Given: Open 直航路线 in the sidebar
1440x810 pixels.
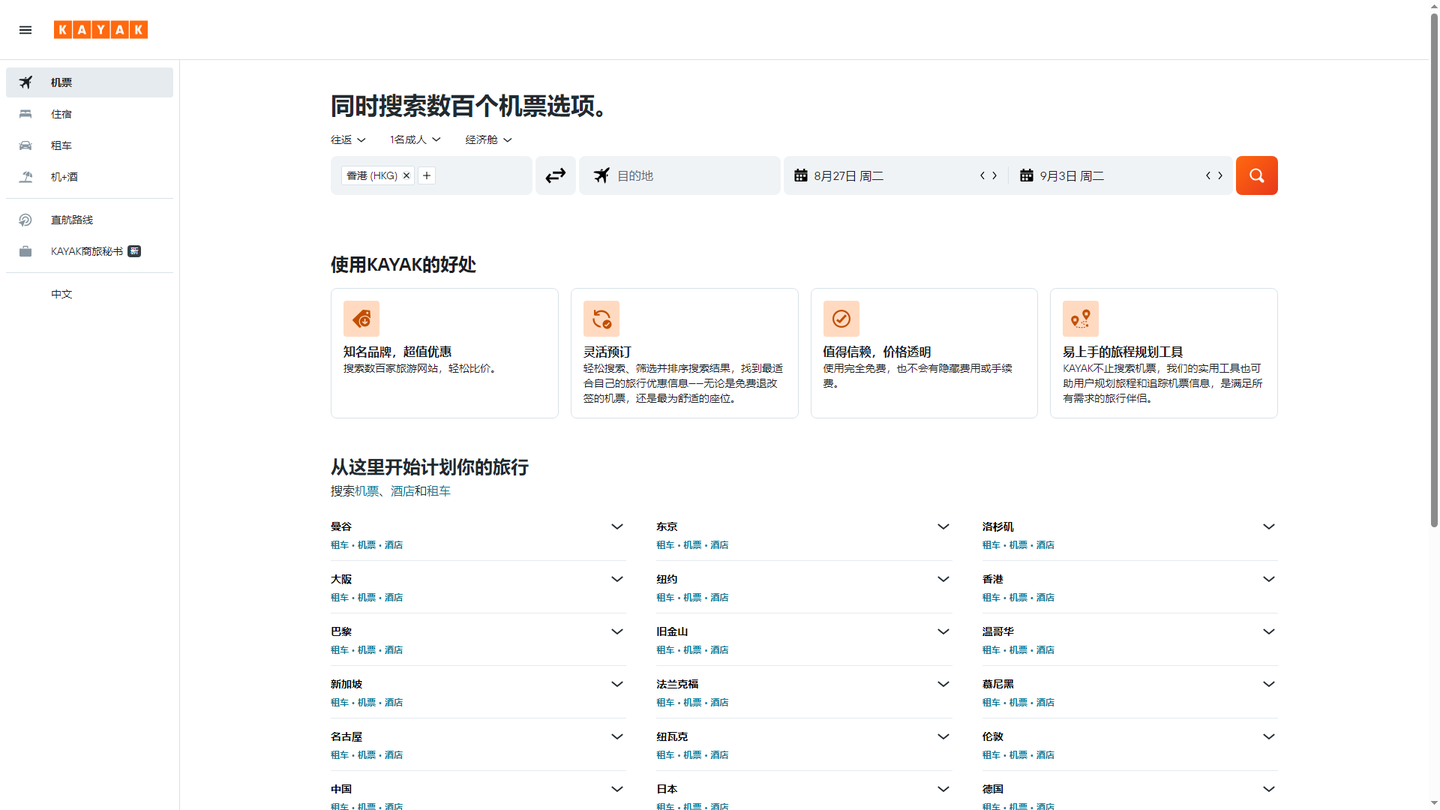Looking at the screenshot, I should point(90,220).
